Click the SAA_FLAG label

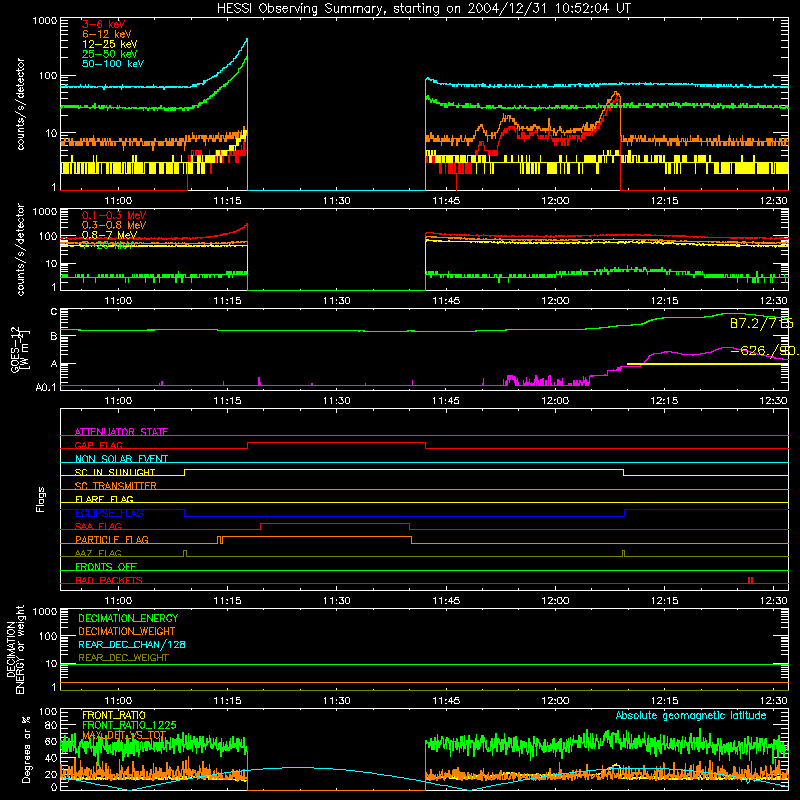(x=98, y=526)
